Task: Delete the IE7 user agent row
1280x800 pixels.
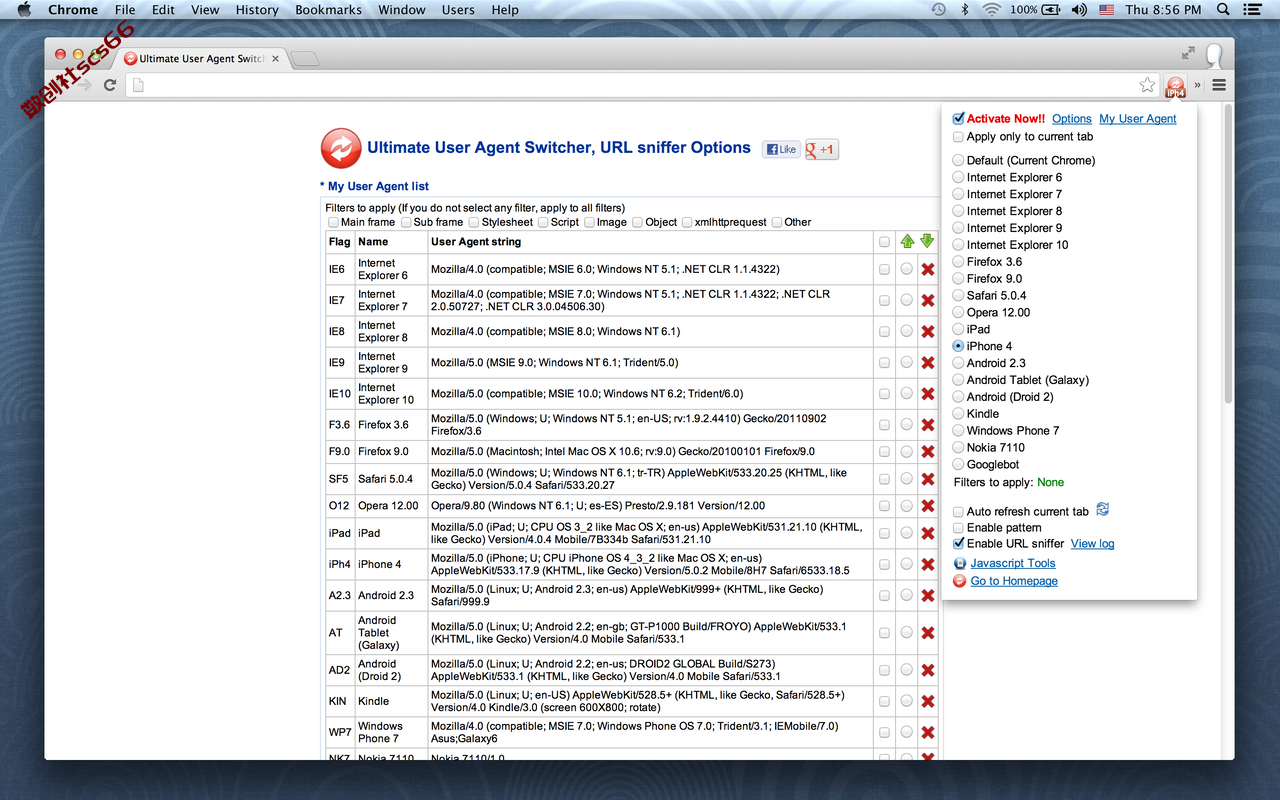Action: [928, 300]
